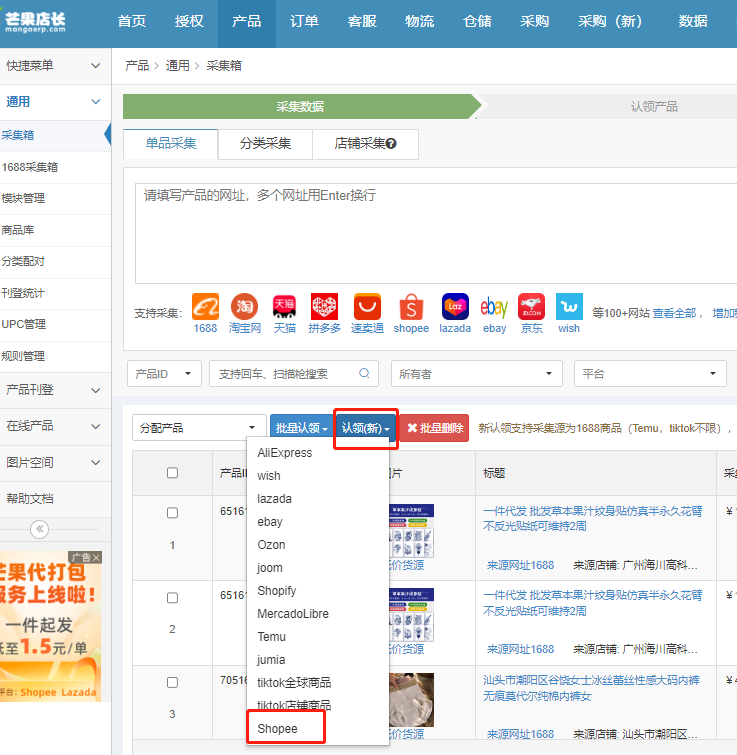The height and width of the screenshot is (755, 737).
Task: Switch to the 分类采集 tab
Action: coord(265,143)
